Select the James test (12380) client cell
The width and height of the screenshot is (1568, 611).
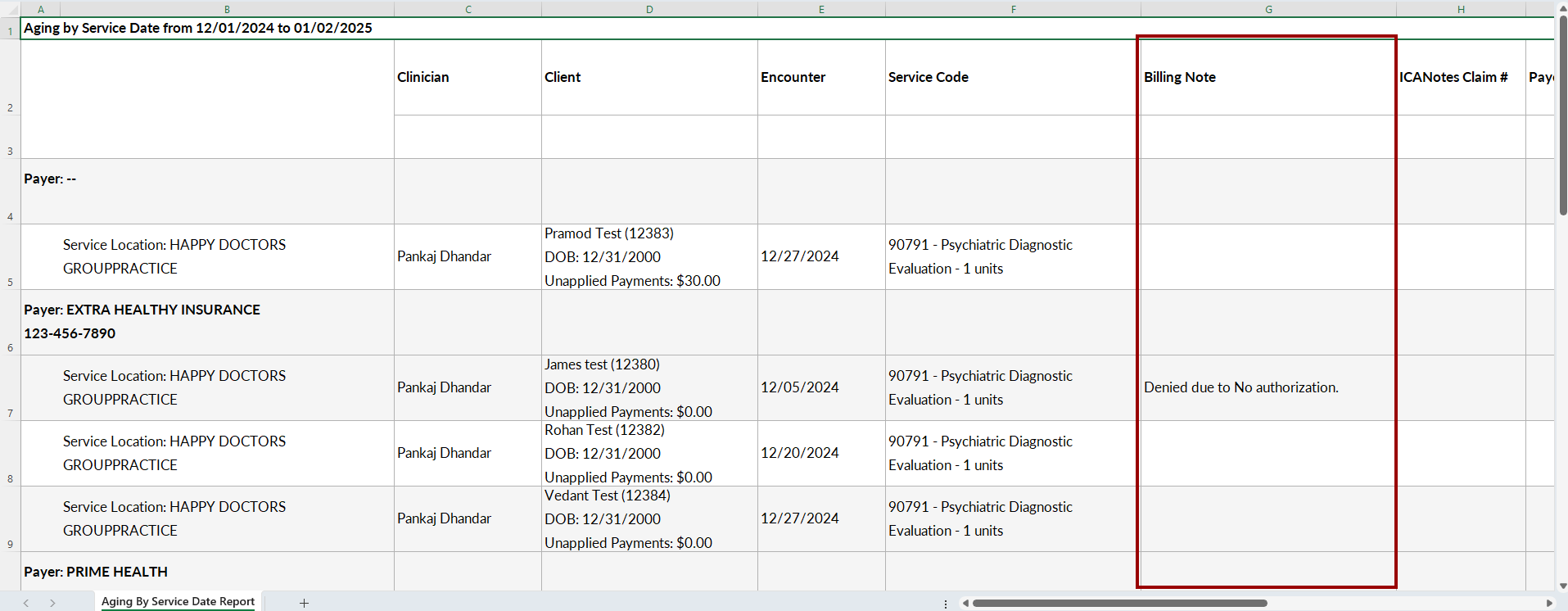(x=648, y=387)
